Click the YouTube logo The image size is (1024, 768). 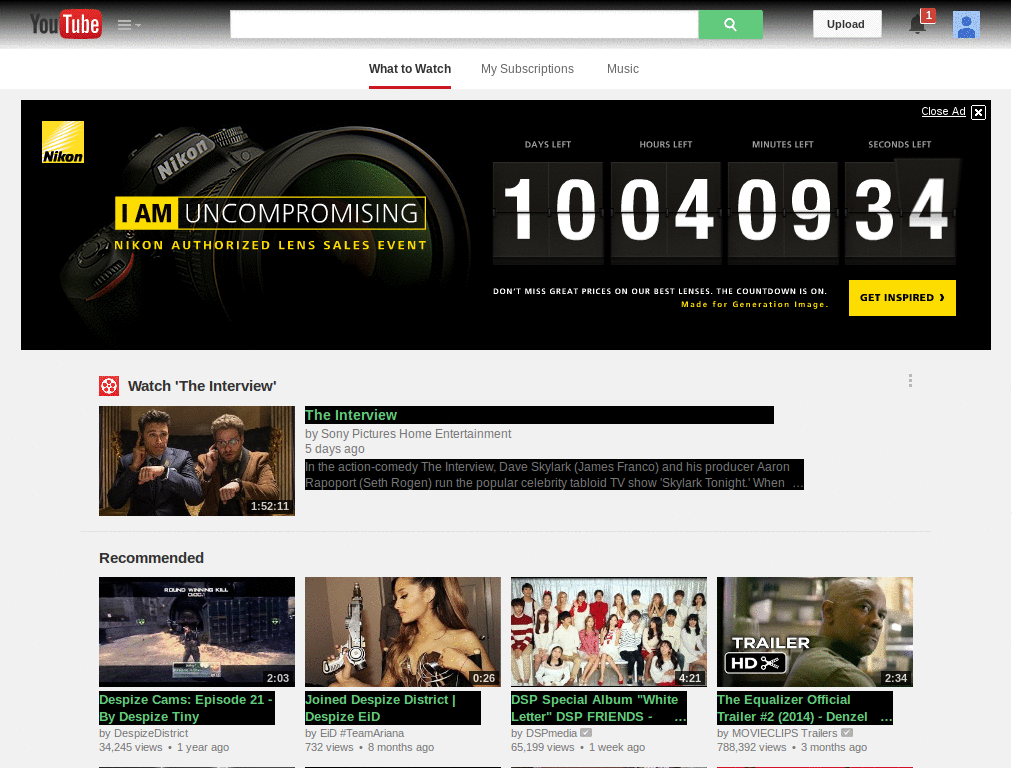pyautogui.click(x=65, y=24)
